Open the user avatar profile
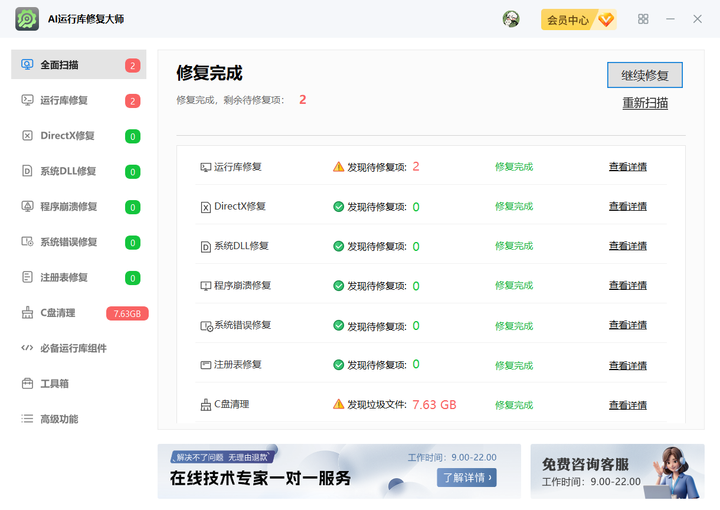 click(511, 19)
